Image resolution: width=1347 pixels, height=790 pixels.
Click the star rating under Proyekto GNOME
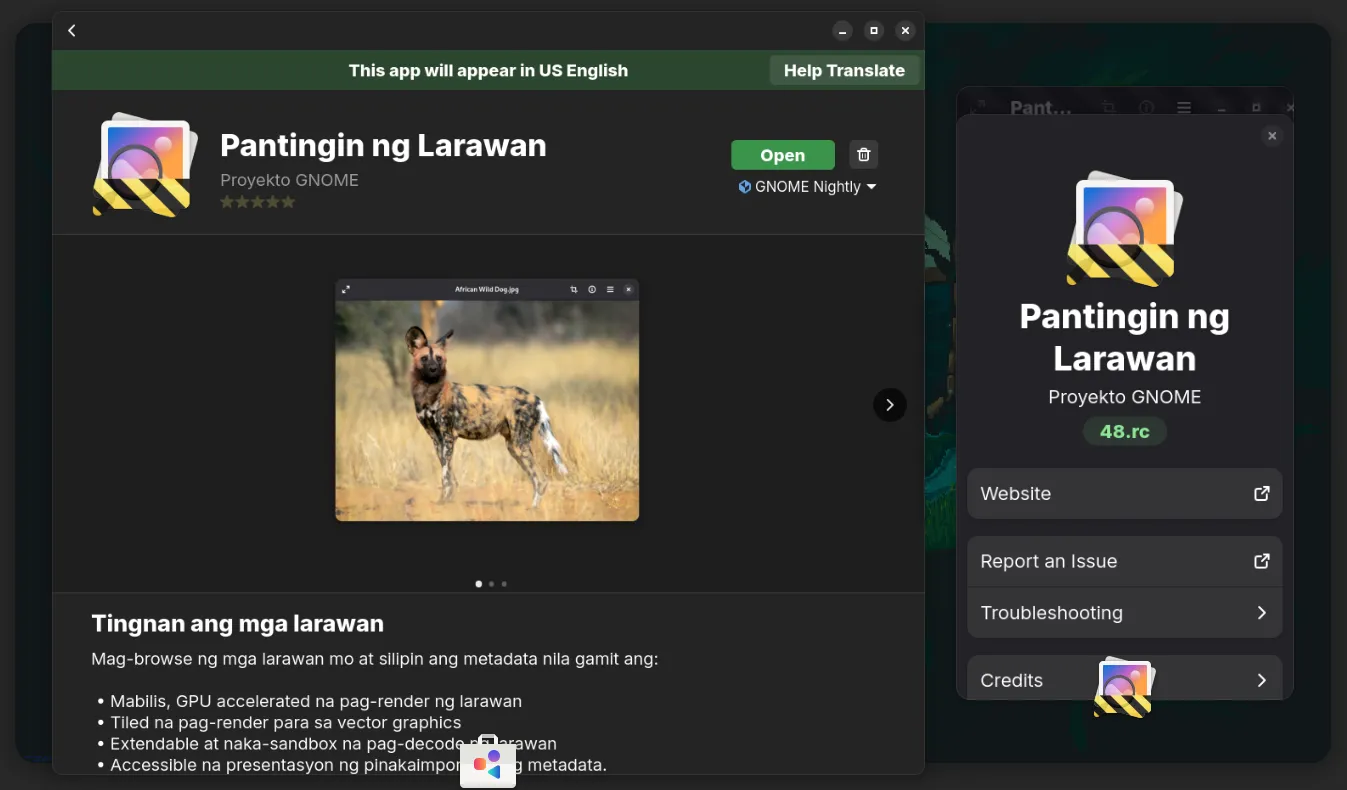(258, 202)
